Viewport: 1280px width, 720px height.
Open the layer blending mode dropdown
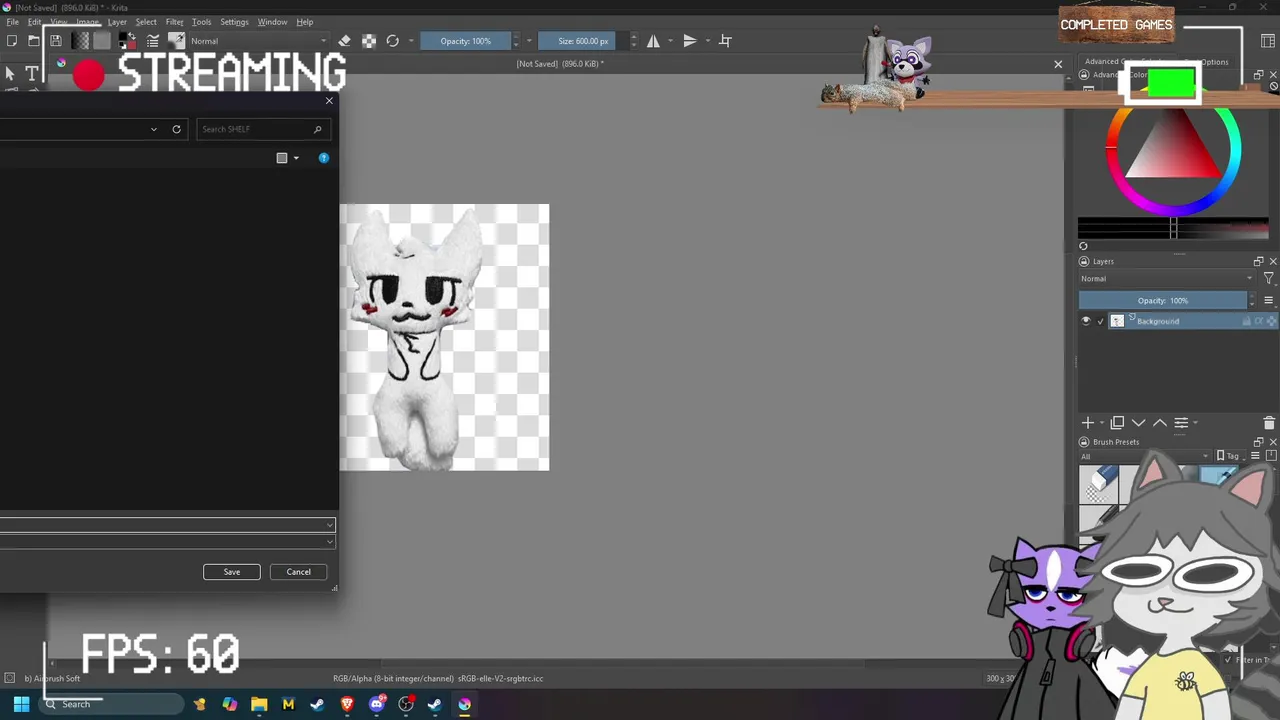(1166, 279)
